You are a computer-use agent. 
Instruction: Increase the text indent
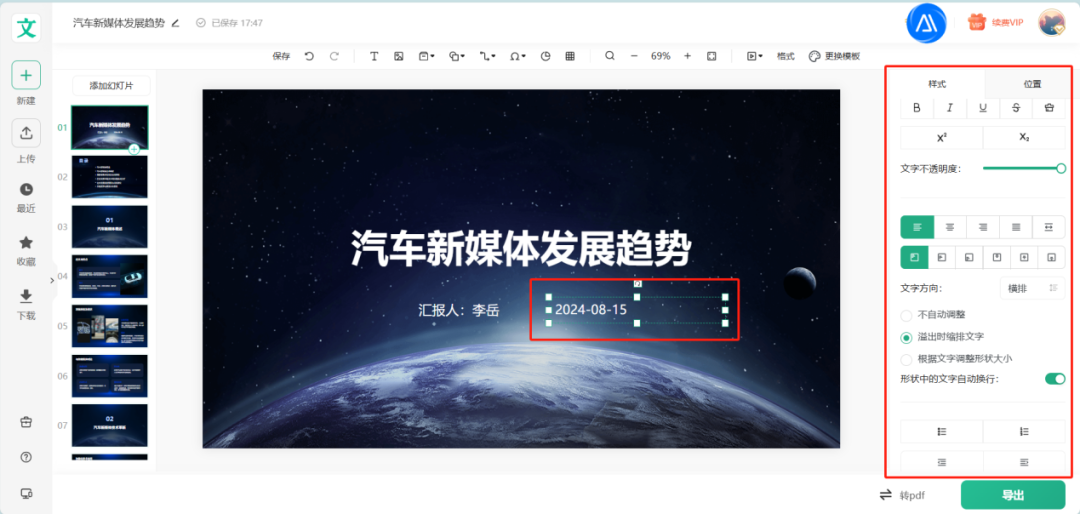click(1024, 462)
